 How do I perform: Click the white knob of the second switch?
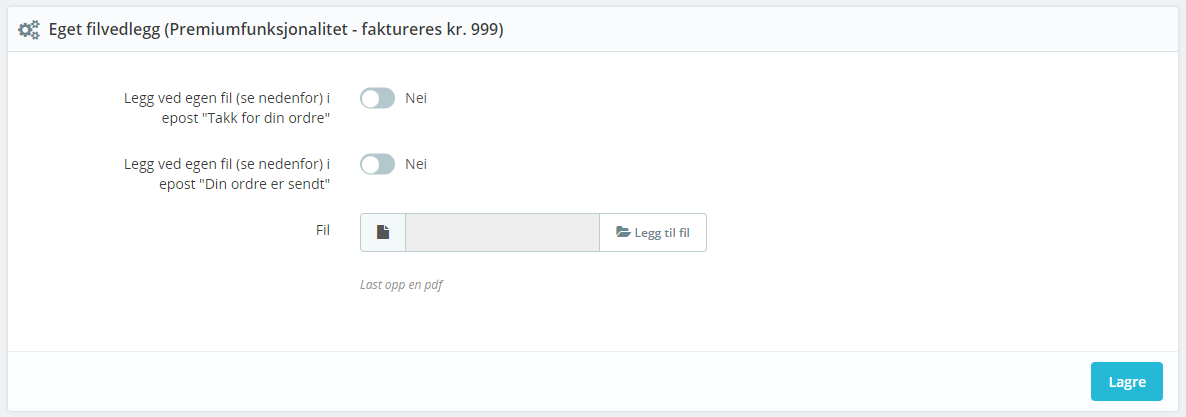370,164
